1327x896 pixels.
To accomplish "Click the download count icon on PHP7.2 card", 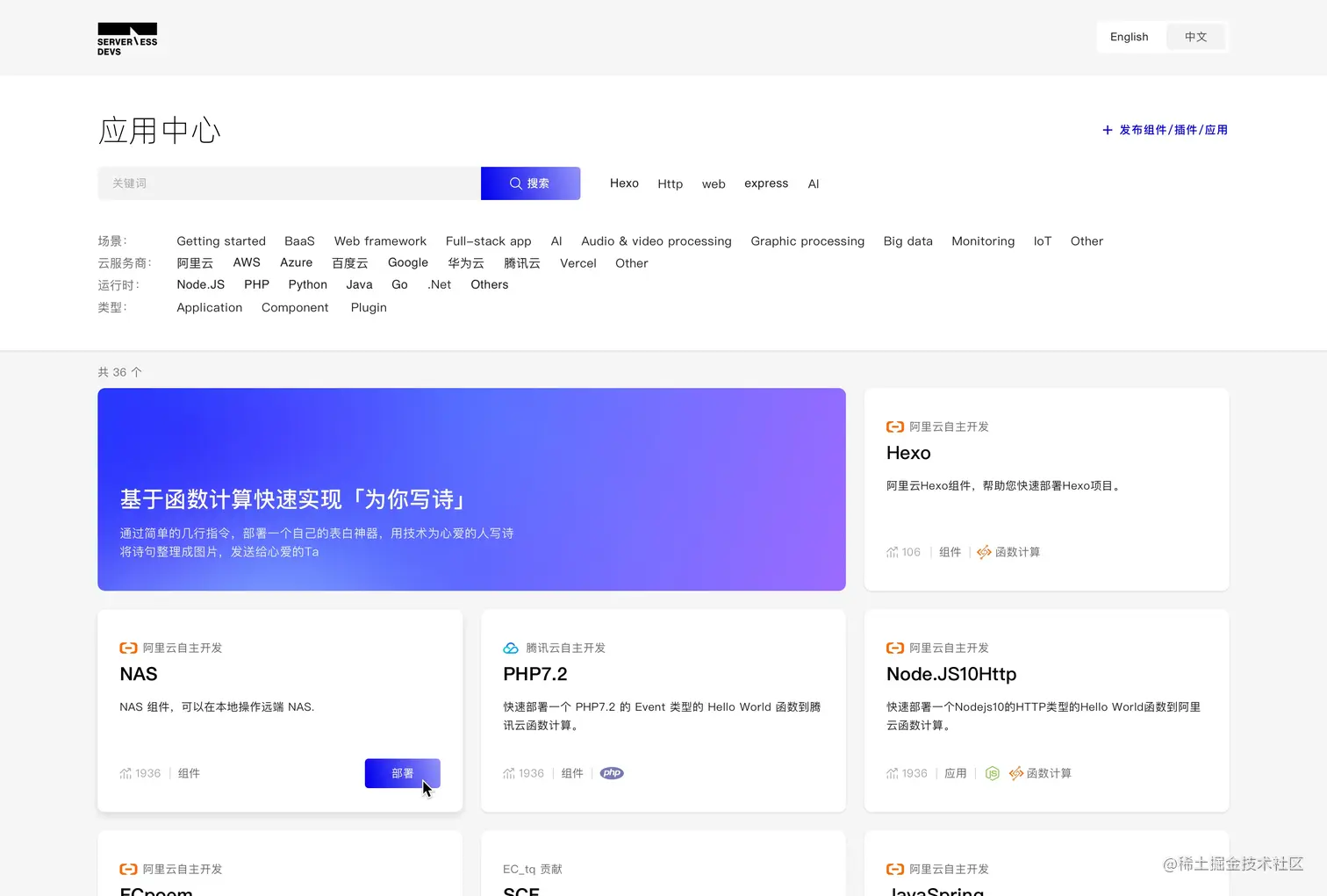I will [x=509, y=773].
